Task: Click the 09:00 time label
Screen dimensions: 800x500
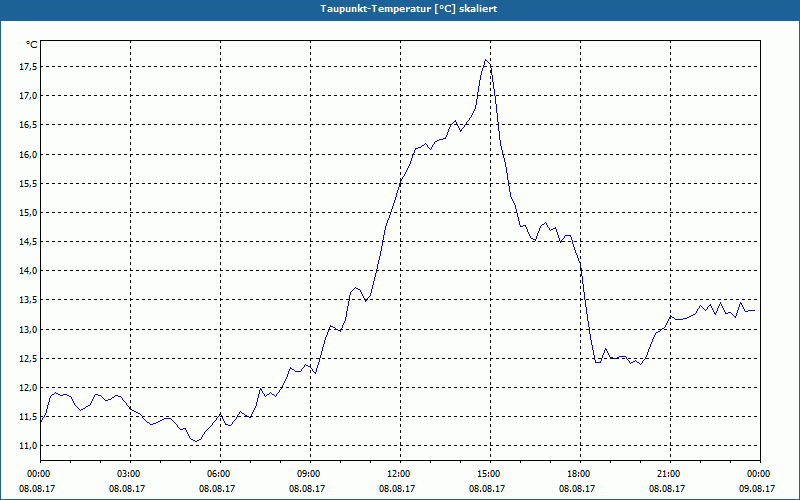Action: [x=310, y=474]
